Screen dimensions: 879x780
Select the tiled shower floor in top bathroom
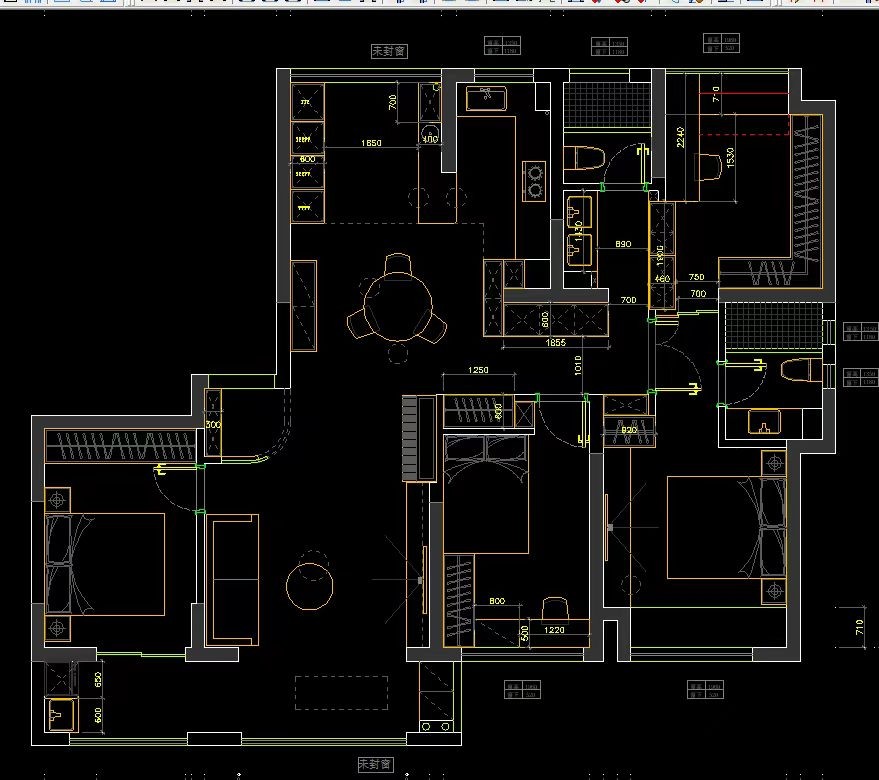pyautogui.click(x=607, y=105)
